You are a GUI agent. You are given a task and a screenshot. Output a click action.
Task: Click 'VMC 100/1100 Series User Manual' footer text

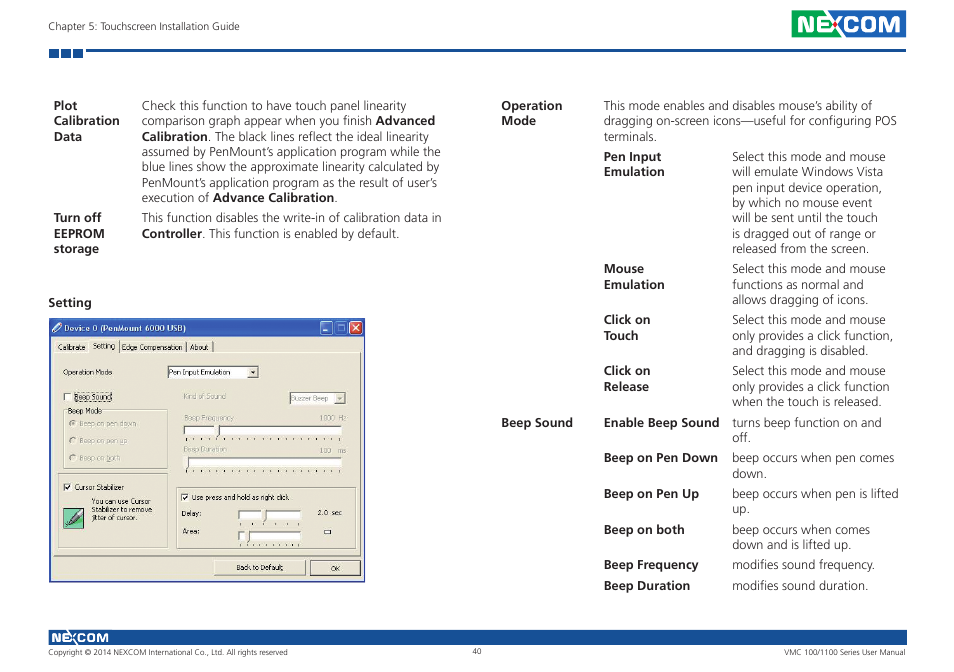(x=844, y=652)
